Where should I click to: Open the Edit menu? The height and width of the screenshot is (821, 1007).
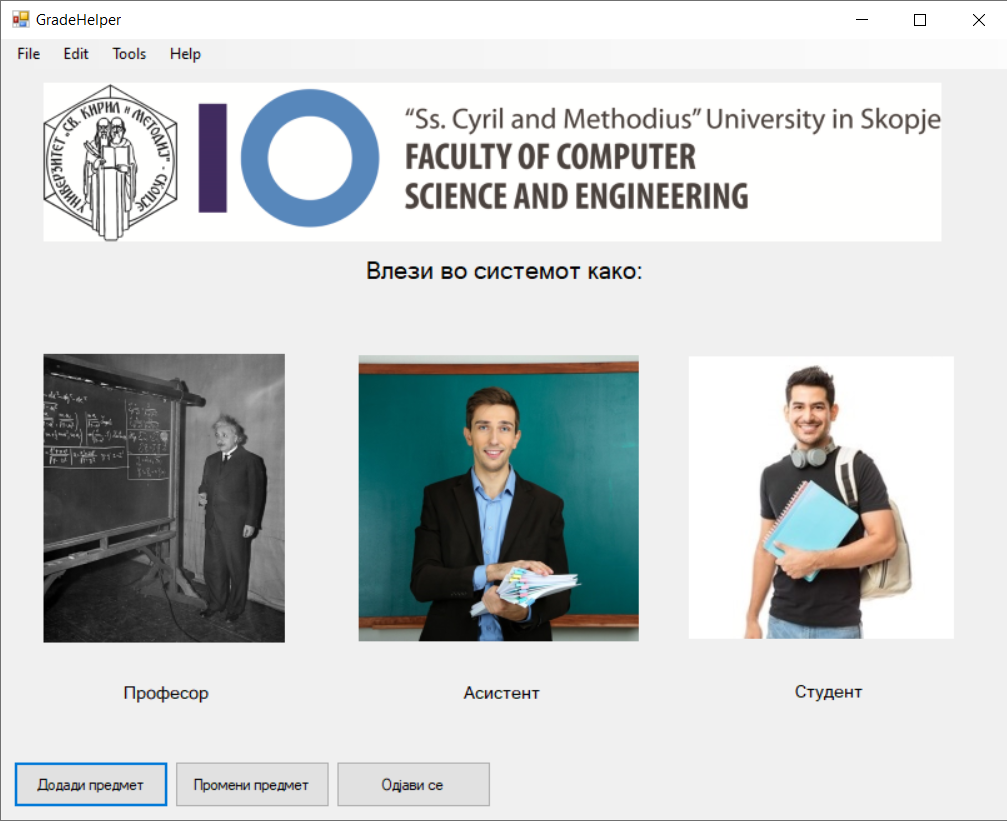[x=76, y=54]
